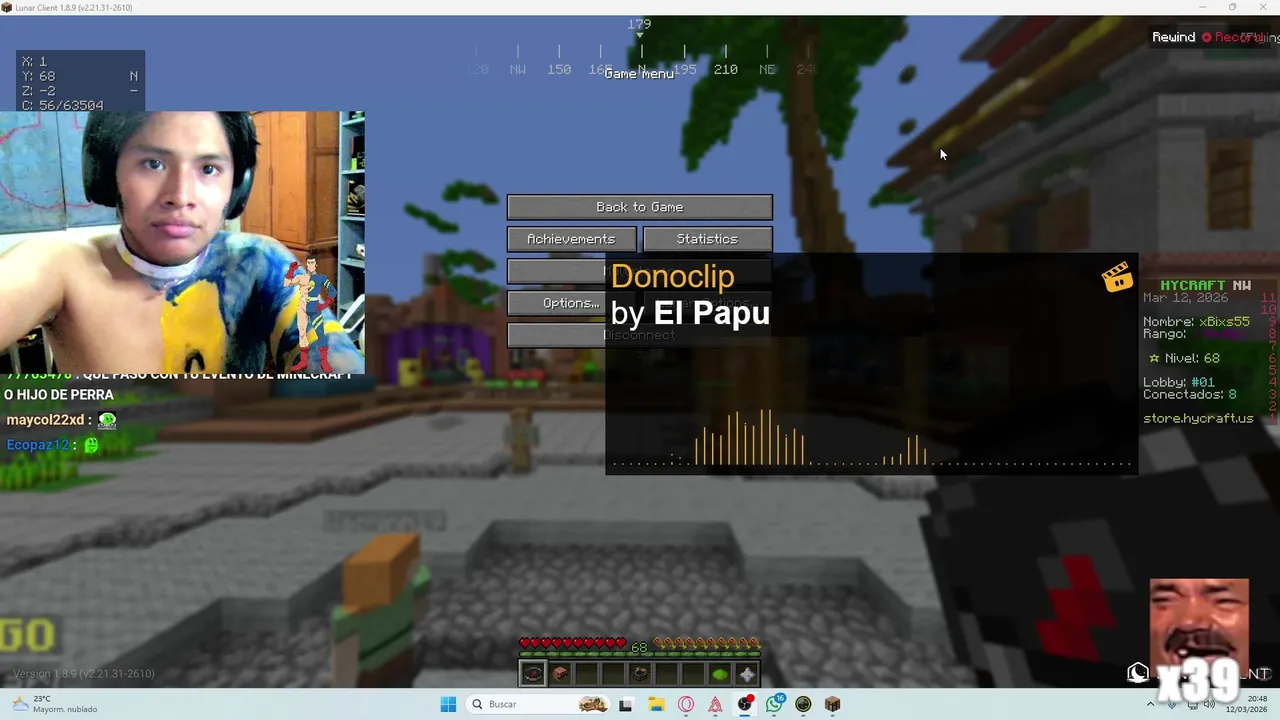Open WhatsApp from the taskbar
The height and width of the screenshot is (720, 1280).
pyautogui.click(x=774, y=704)
